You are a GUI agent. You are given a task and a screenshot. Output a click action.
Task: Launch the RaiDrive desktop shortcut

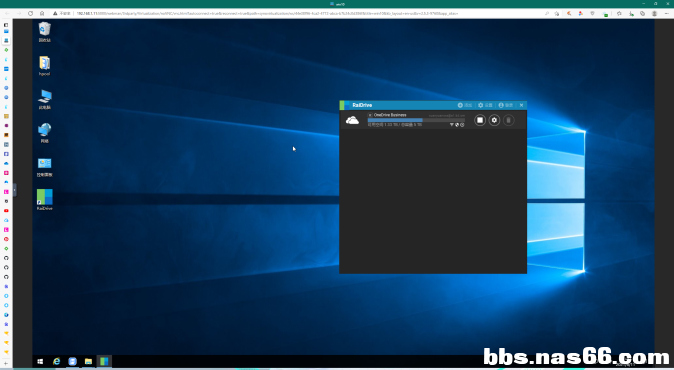coord(45,200)
